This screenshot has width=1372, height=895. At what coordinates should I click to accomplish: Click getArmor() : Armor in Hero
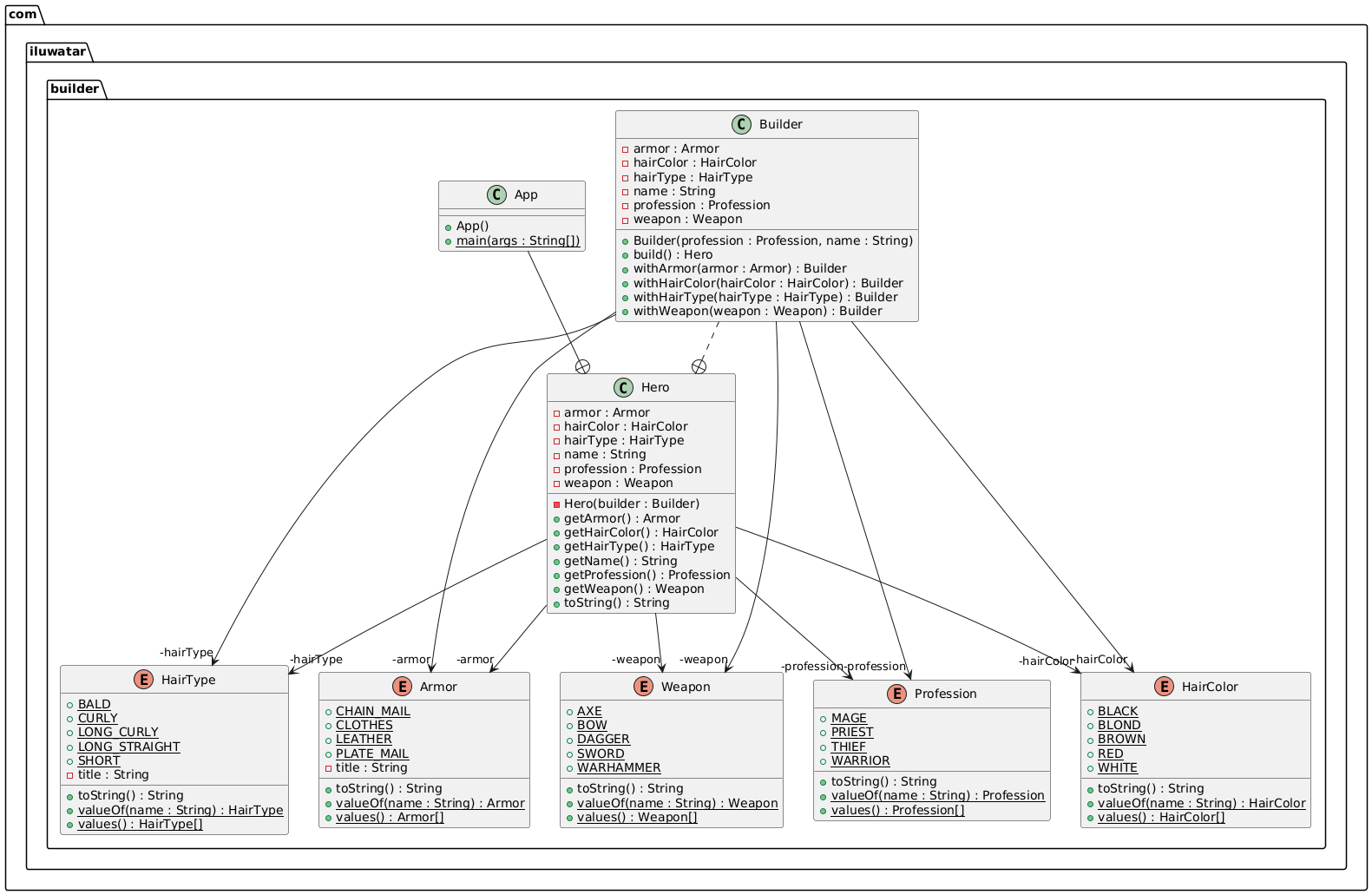pos(622,518)
